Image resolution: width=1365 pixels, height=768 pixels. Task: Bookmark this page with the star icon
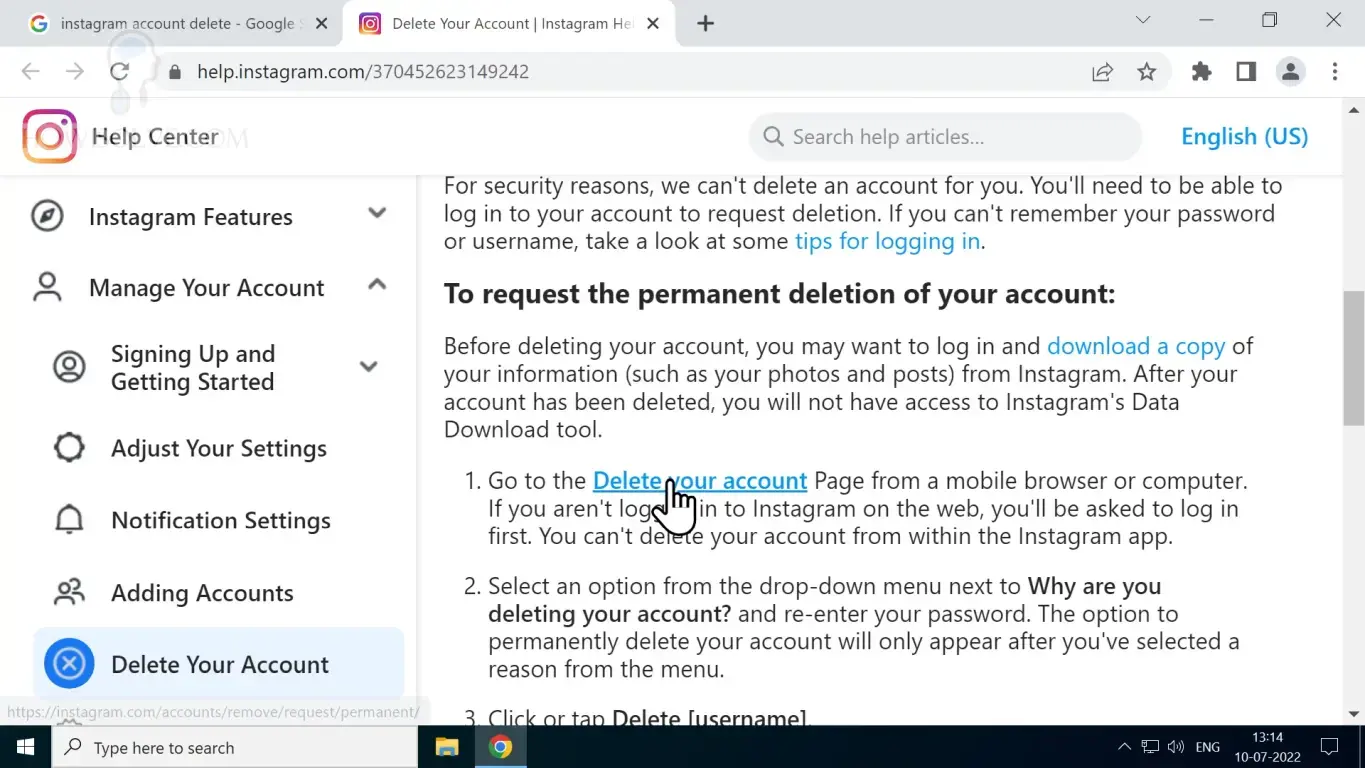(1146, 71)
